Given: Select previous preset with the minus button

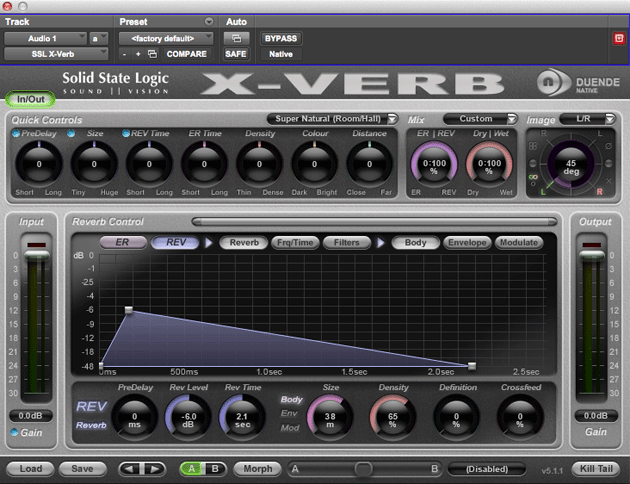Looking at the screenshot, I should [x=125, y=54].
